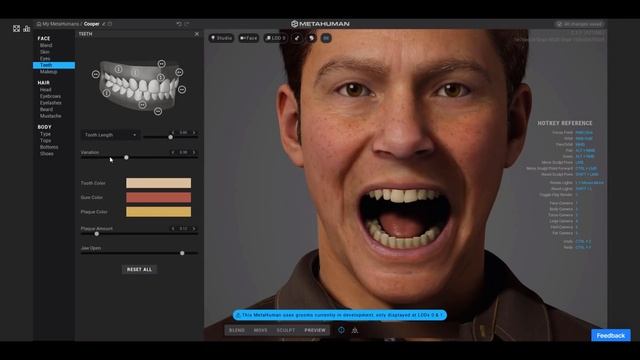Click the all changes saved status indicator
640x360 pixels.
(x=580, y=24)
